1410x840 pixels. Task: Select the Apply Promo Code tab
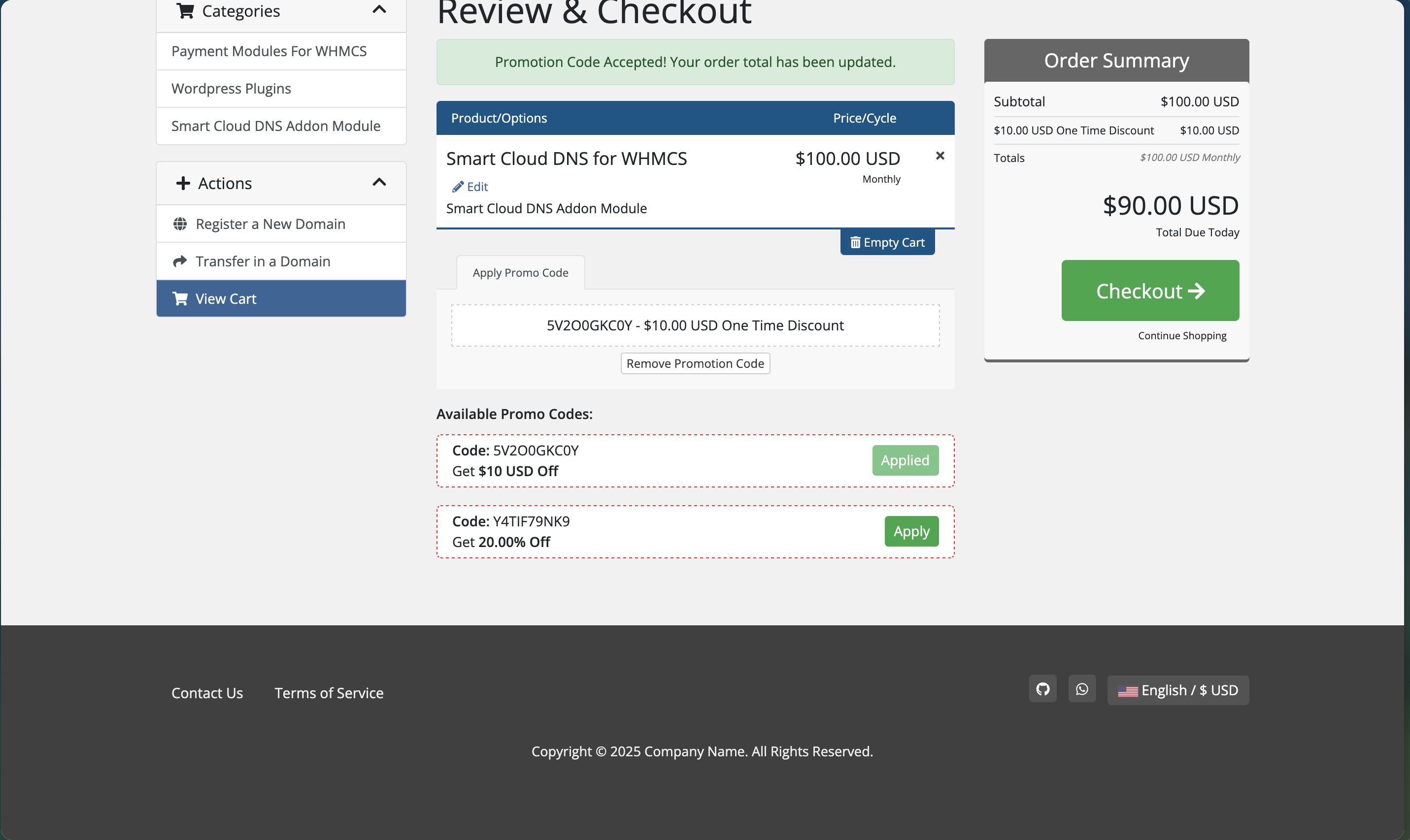[520, 273]
